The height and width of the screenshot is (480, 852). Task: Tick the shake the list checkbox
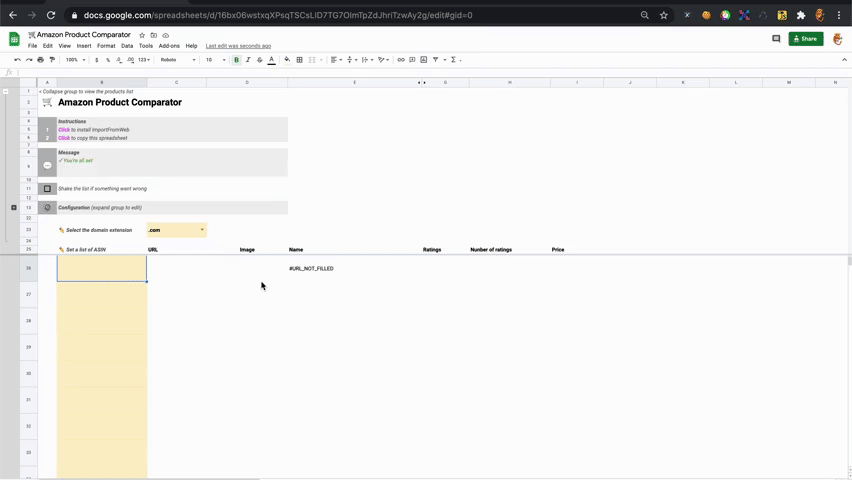pyautogui.click(x=47, y=189)
